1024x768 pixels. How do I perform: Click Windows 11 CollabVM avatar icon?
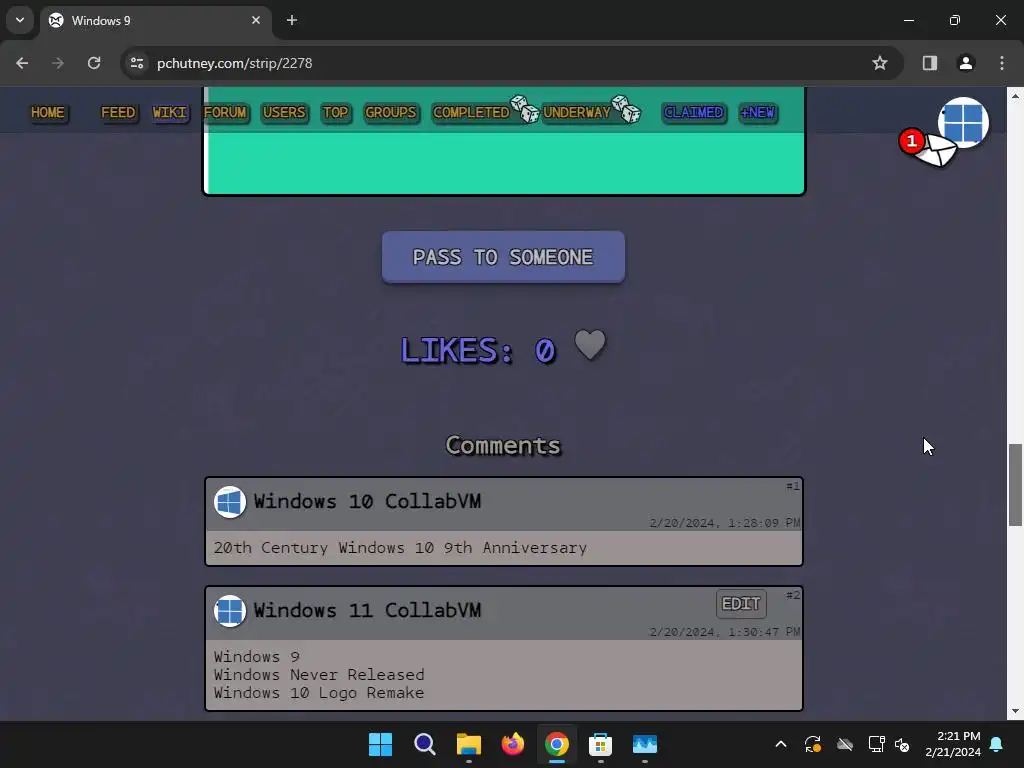[230, 611]
